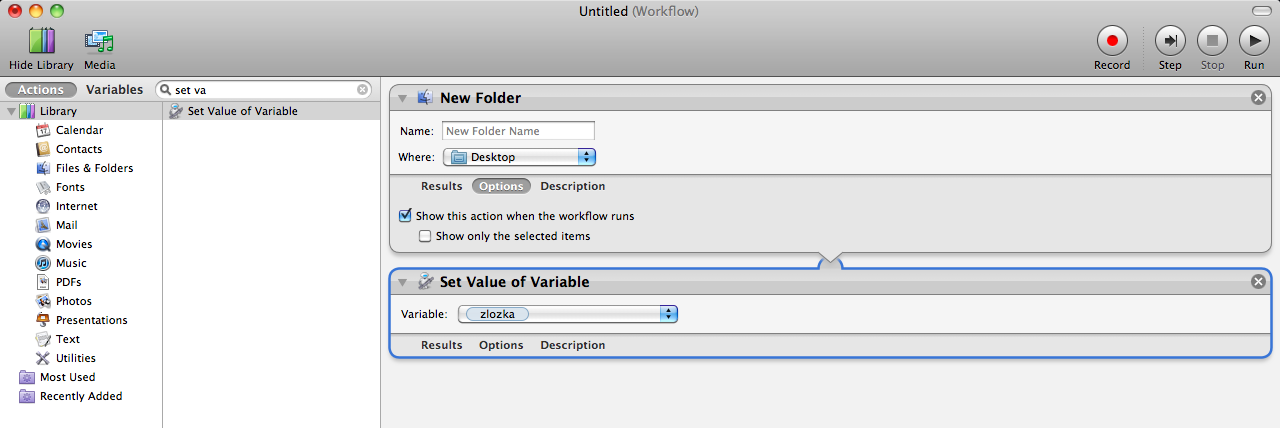
Task: Open the Media browser icon
Action: [99, 41]
